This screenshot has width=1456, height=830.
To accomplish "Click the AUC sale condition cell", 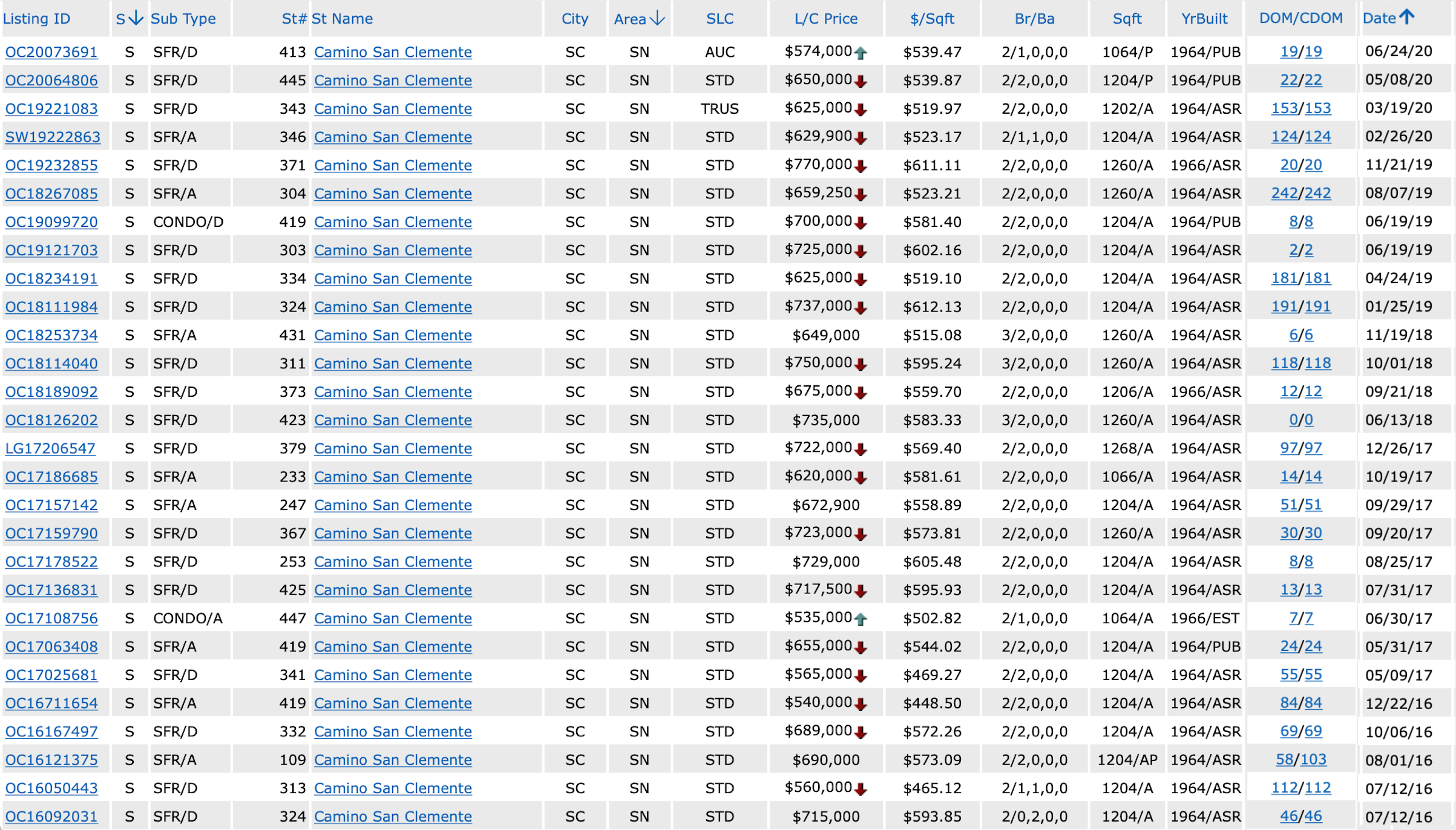I will 720,52.
